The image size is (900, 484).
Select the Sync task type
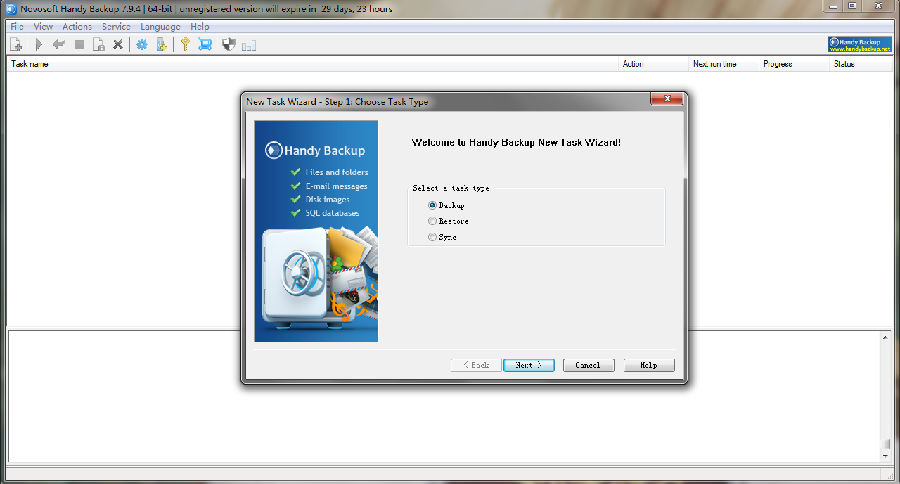(x=442, y=237)
